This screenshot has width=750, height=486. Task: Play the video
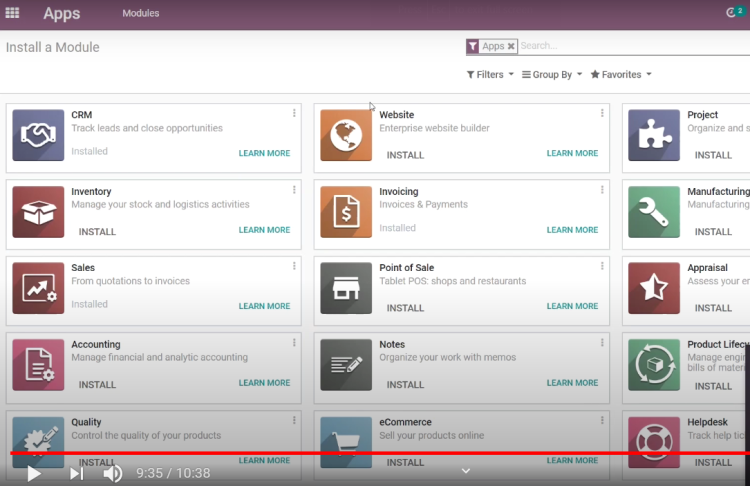tap(33, 474)
